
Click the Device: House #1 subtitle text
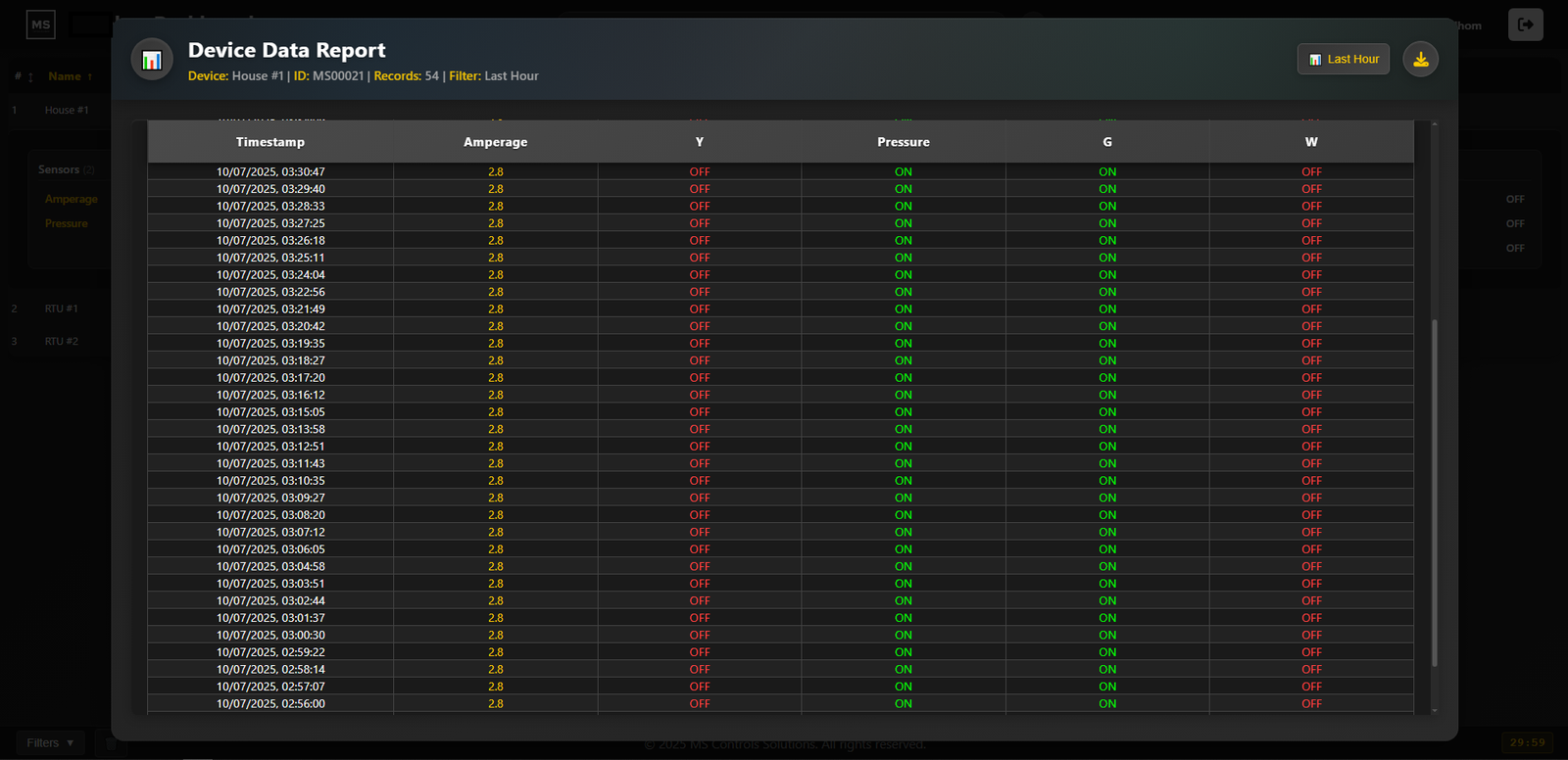click(x=236, y=76)
